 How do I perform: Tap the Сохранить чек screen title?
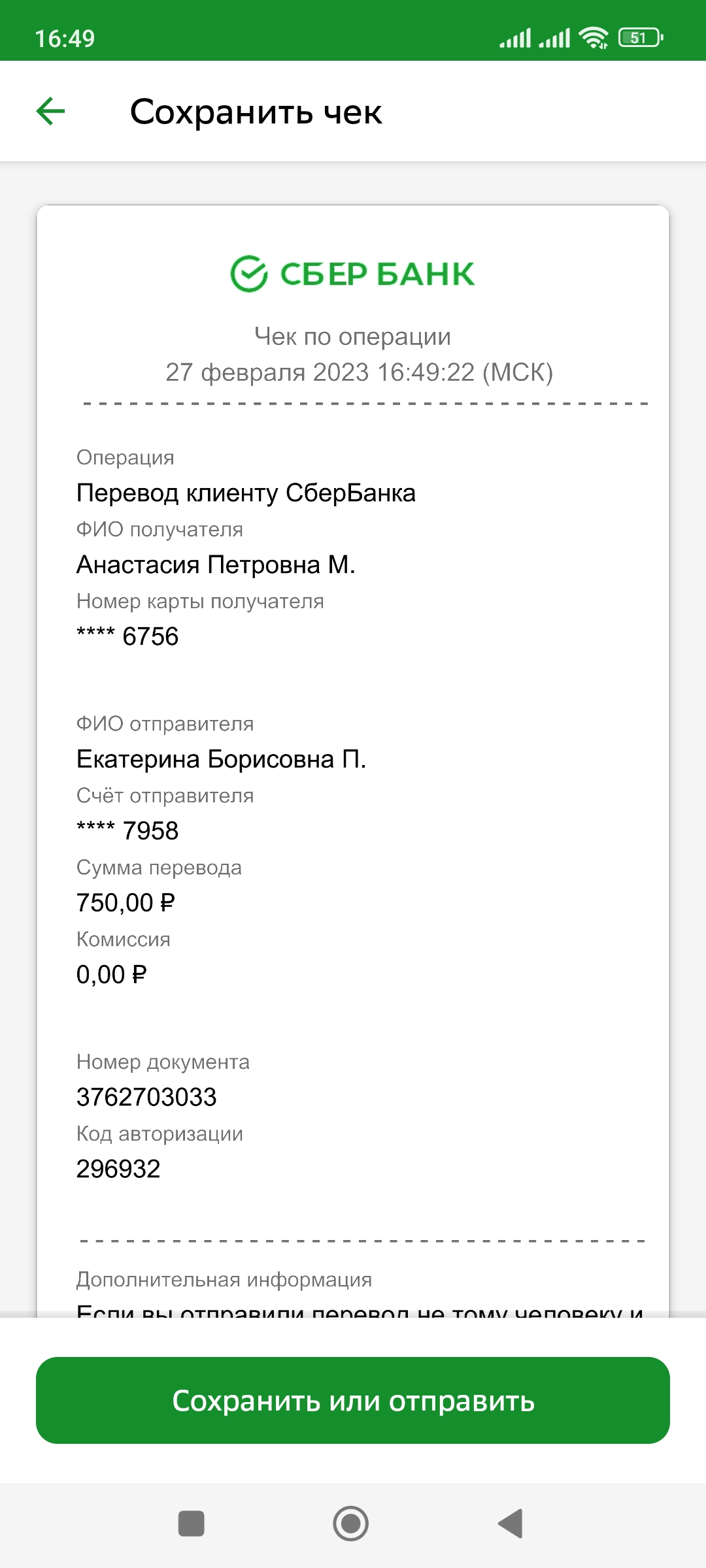[256, 112]
